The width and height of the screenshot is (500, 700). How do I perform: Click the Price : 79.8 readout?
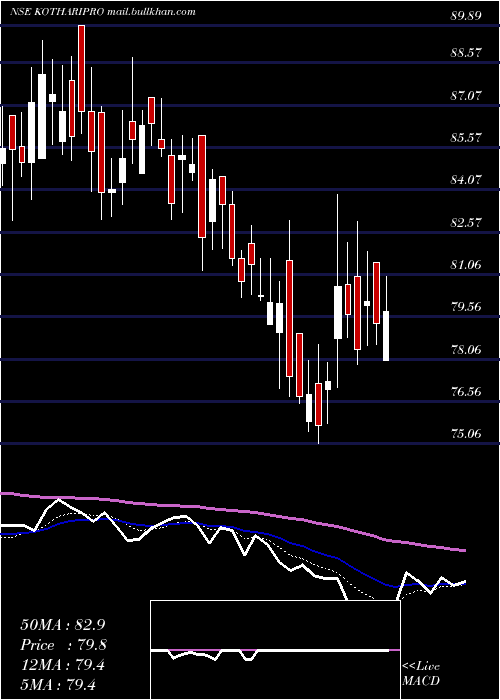pos(63,645)
